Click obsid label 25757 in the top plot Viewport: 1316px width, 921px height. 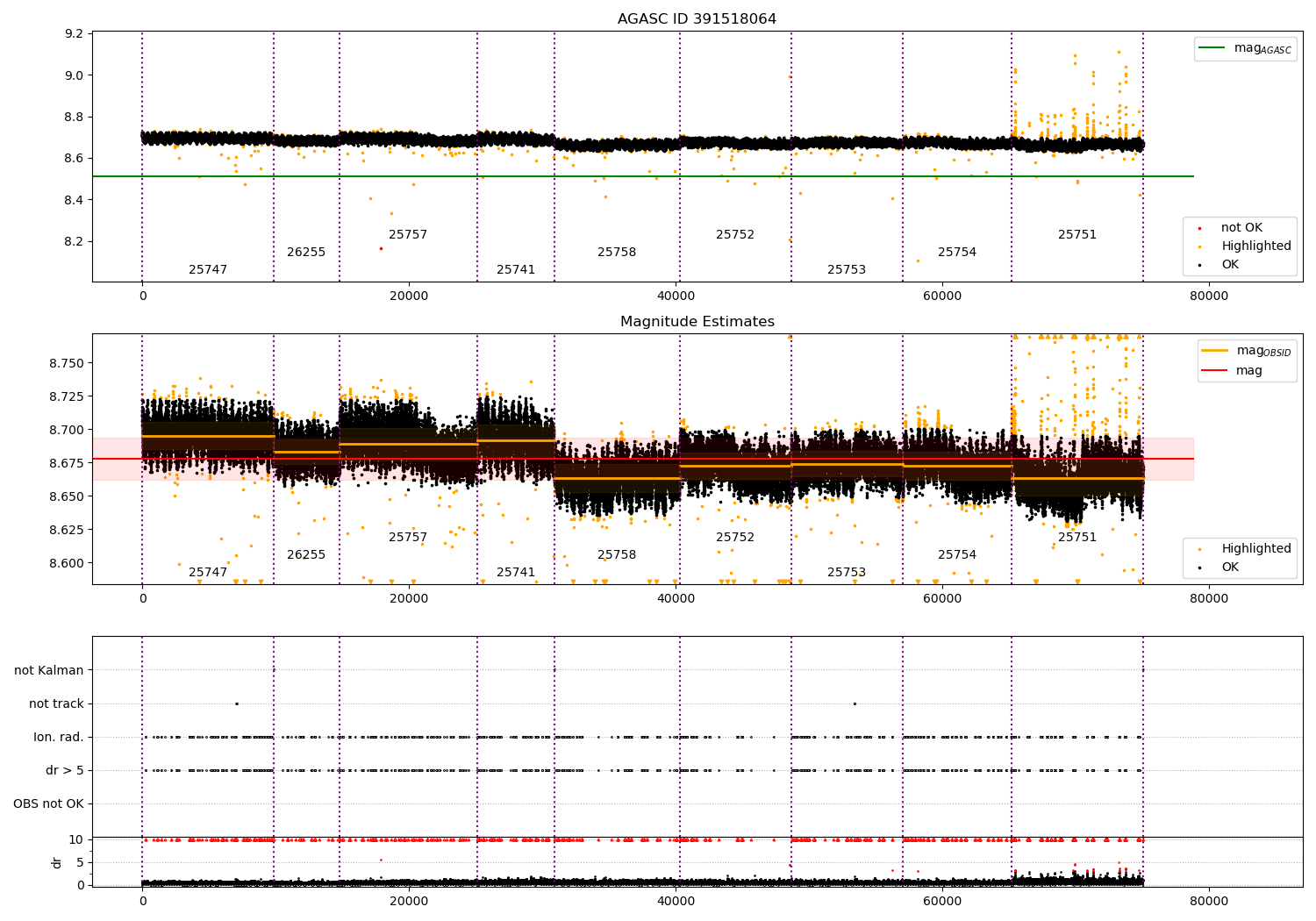[x=408, y=234]
